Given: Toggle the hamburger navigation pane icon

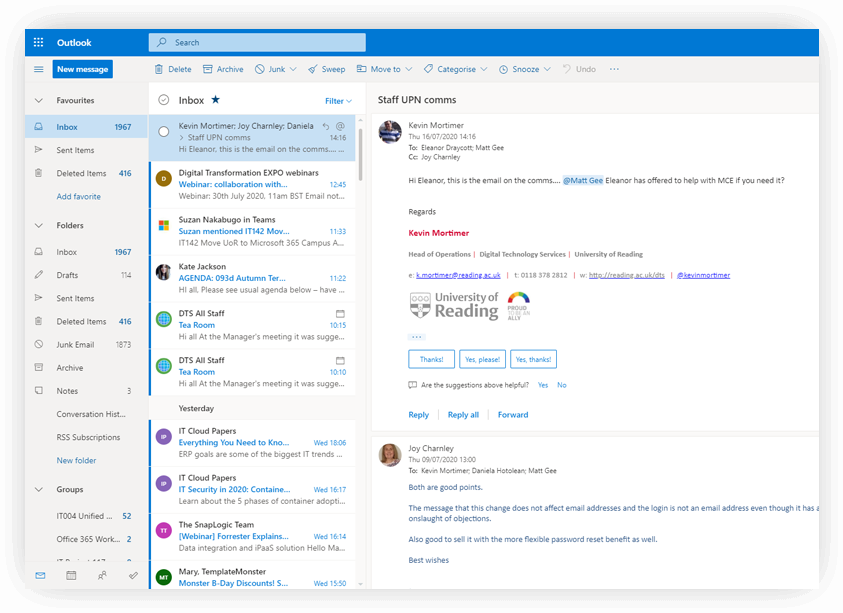Looking at the screenshot, I should (x=39, y=69).
